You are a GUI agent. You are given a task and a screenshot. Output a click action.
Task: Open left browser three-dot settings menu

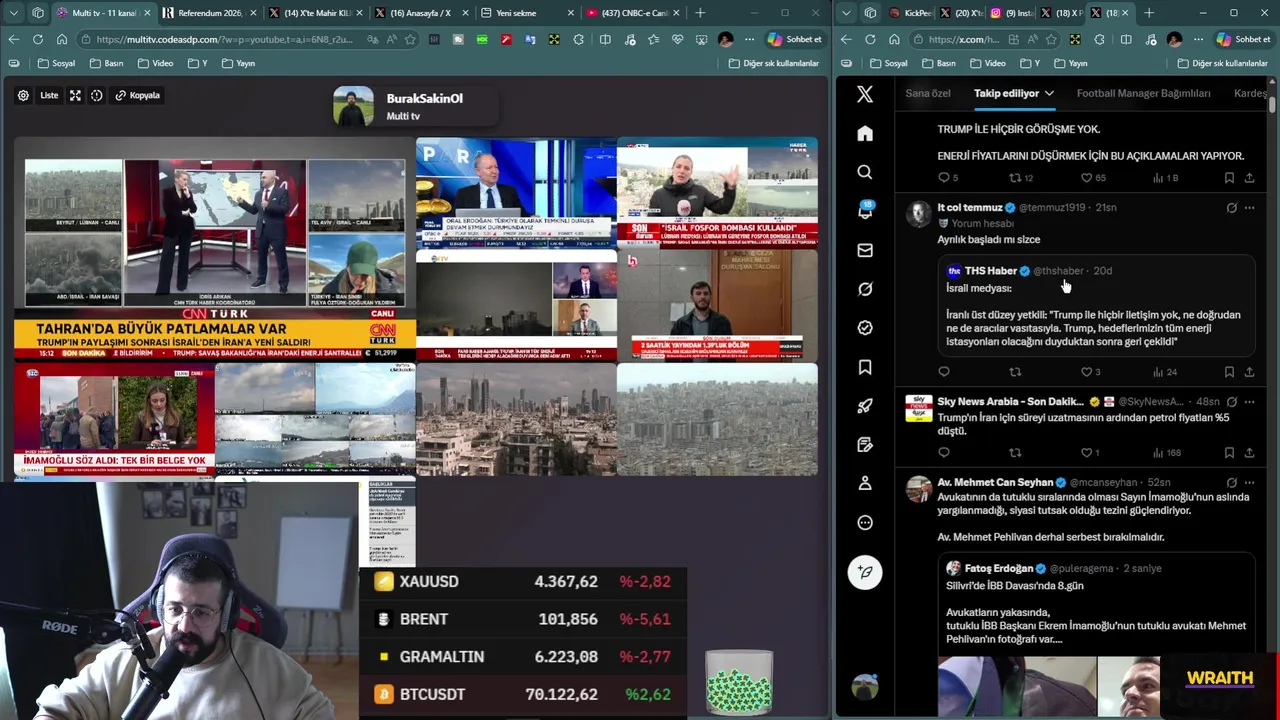(749, 39)
